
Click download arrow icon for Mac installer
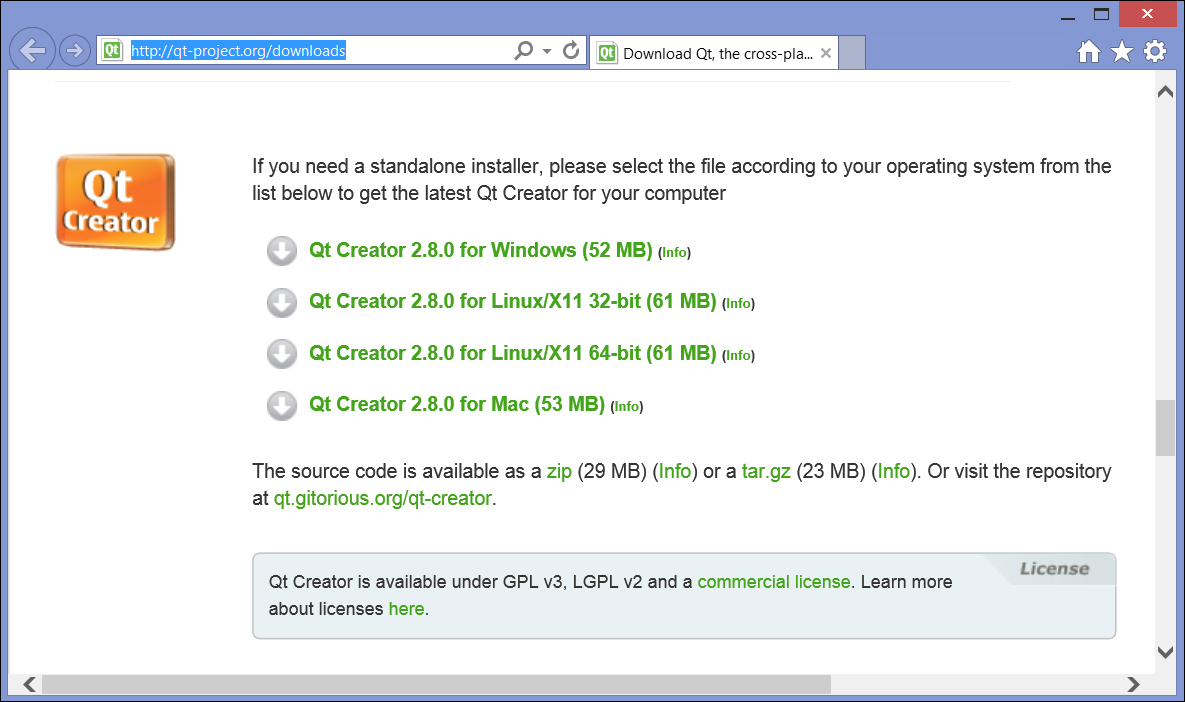282,405
